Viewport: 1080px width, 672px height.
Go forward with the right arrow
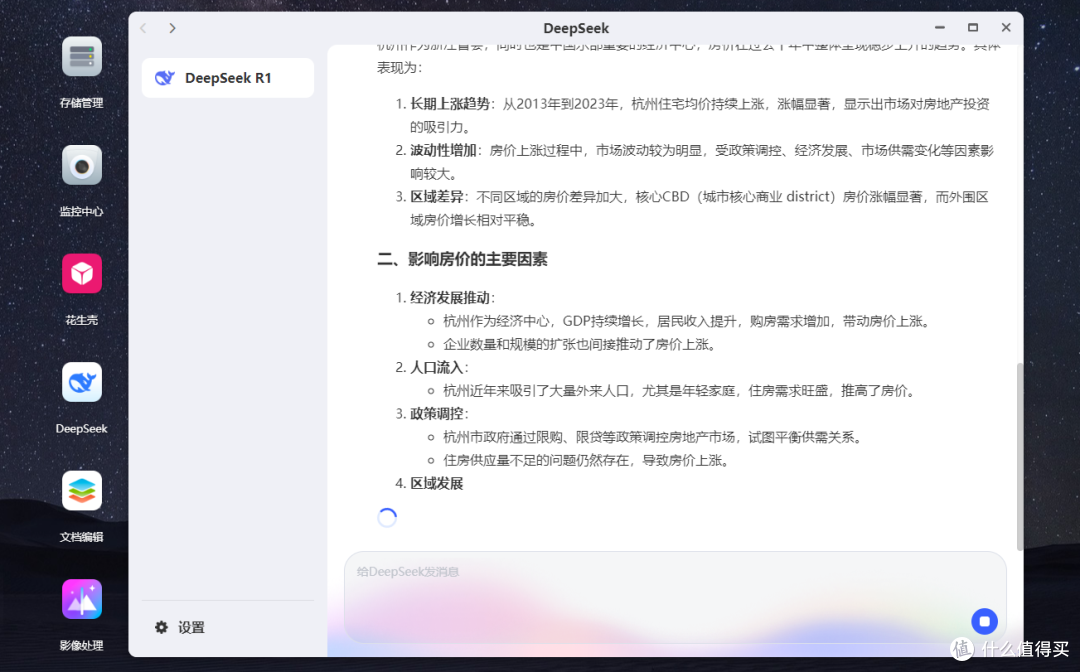[172, 28]
